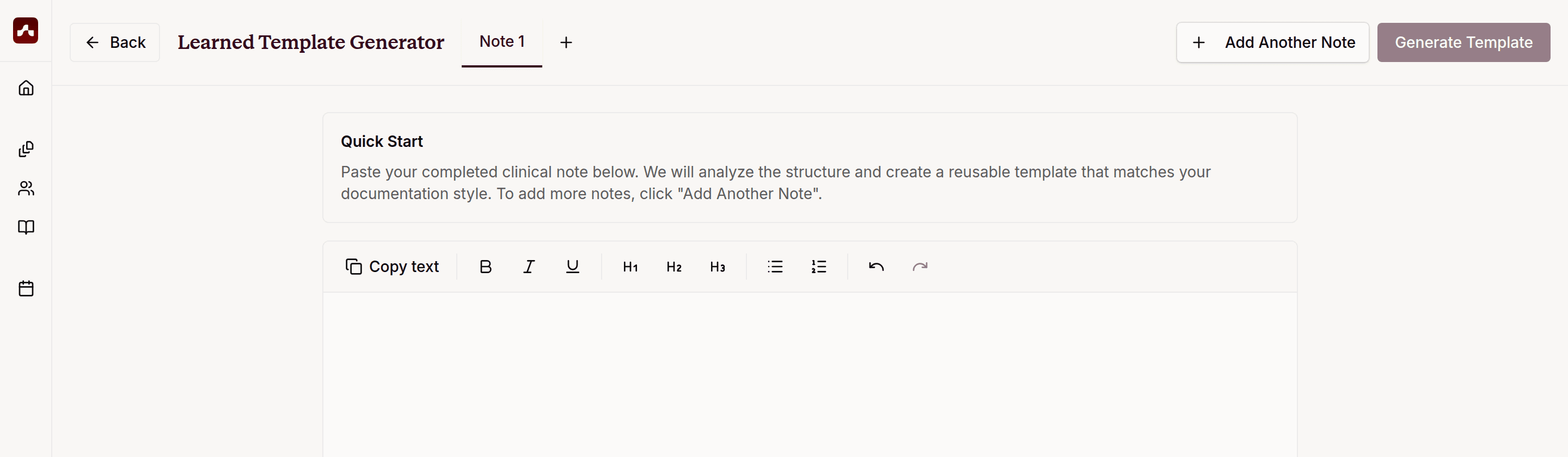The image size is (1568, 457).
Task: Toggle italic formatting
Action: tap(529, 267)
